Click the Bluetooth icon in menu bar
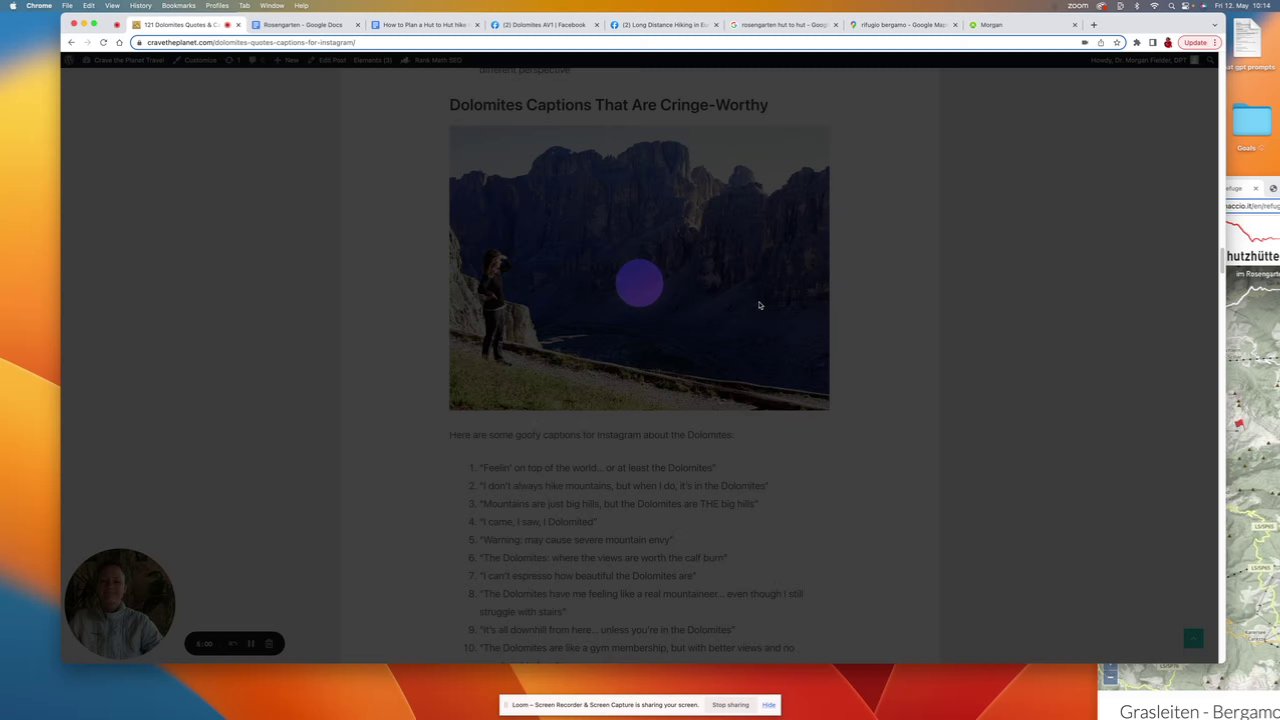Image resolution: width=1280 pixels, height=720 pixels. 1137,5
